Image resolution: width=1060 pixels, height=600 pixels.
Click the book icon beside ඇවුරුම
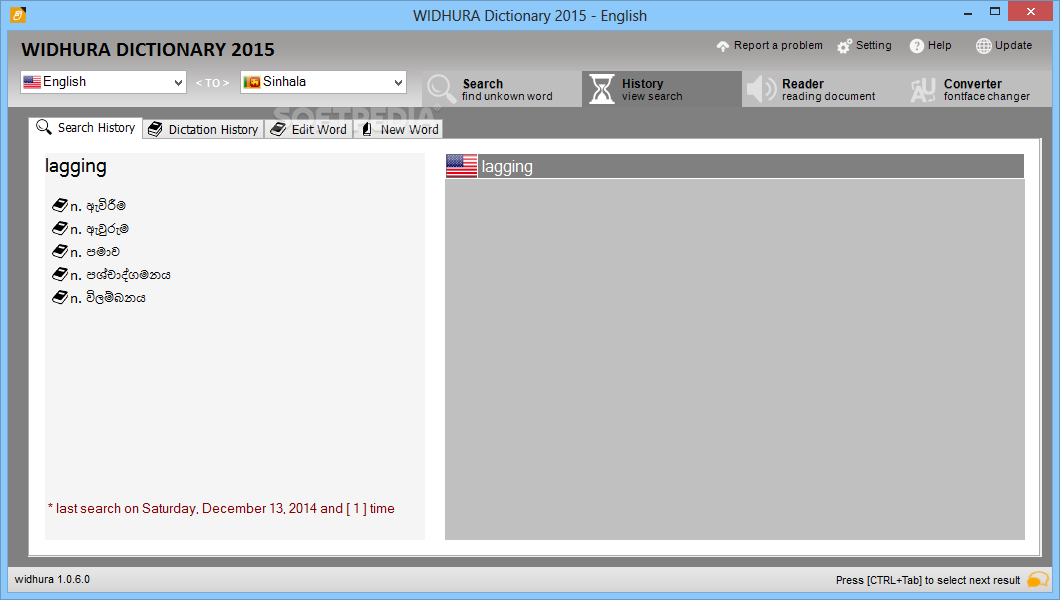tap(60, 228)
